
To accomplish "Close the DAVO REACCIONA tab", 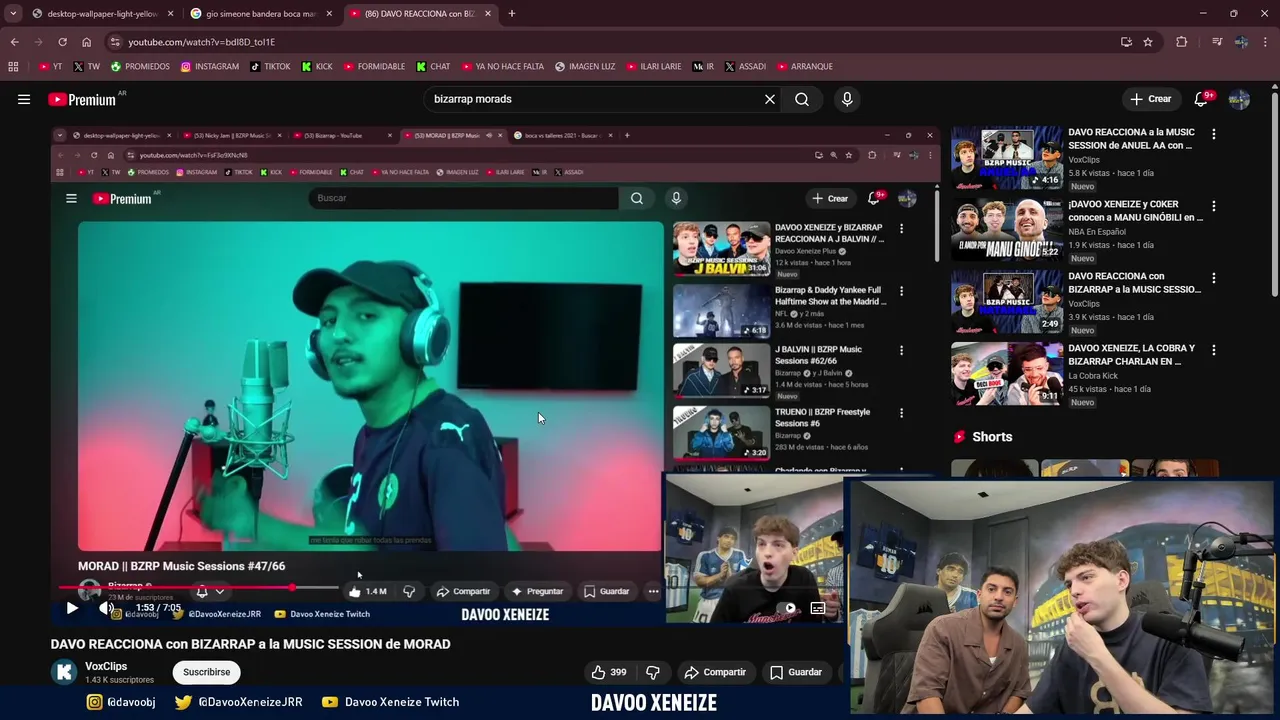I will click(x=488, y=14).
